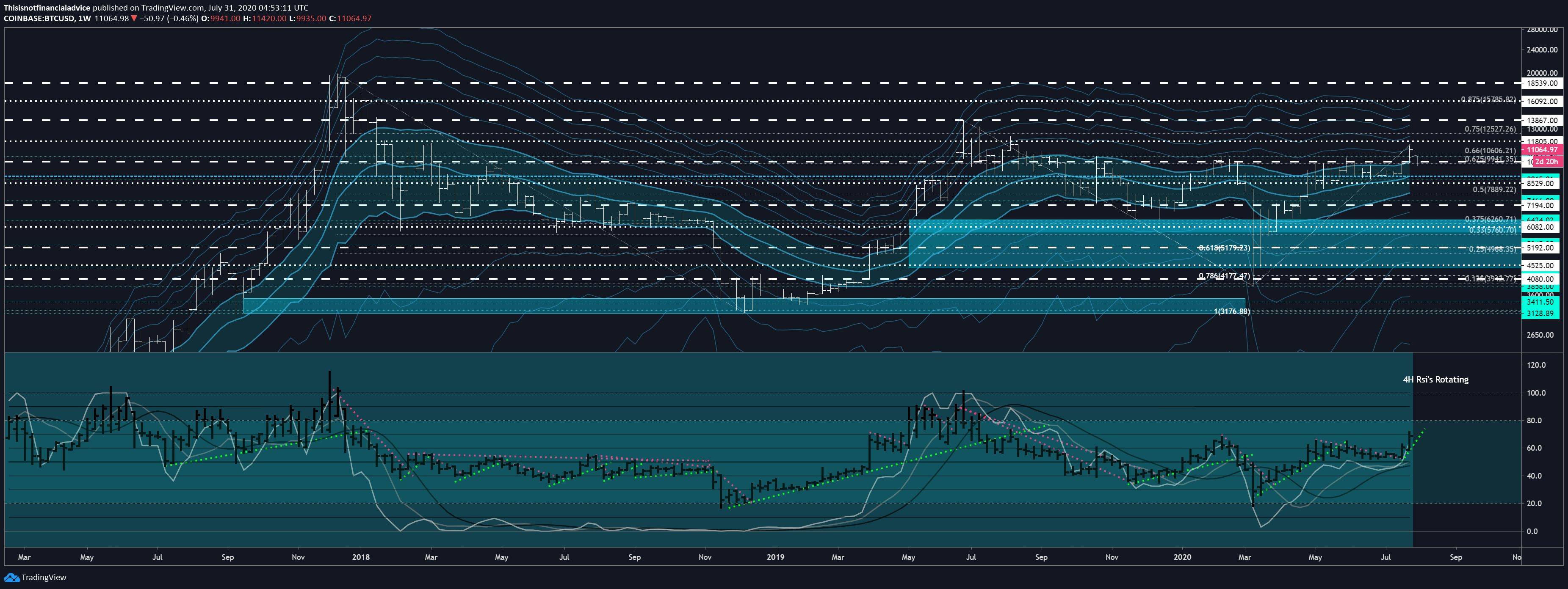The width and height of the screenshot is (1568, 589).
Task: Select the 0.375(6260.71) Fibonacci label
Action: pyautogui.click(x=1490, y=219)
